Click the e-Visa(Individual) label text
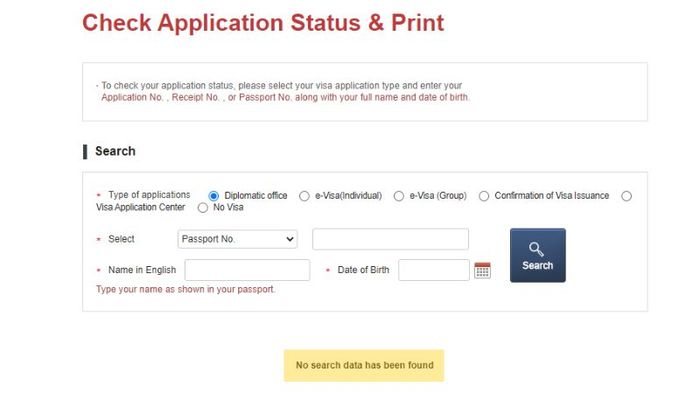The height and width of the screenshot is (394, 700). 349,196
